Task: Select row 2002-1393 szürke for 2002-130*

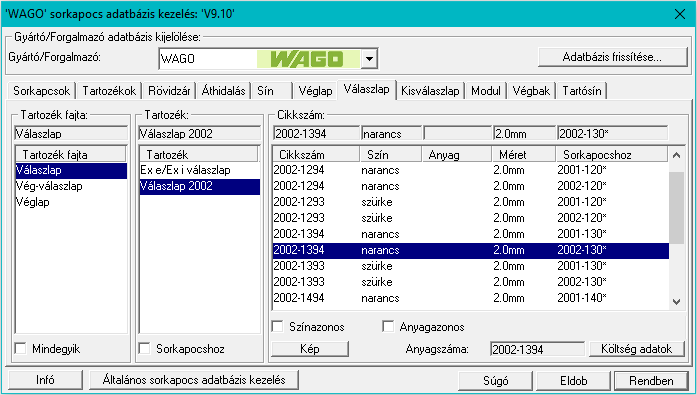Action: click(471, 282)
